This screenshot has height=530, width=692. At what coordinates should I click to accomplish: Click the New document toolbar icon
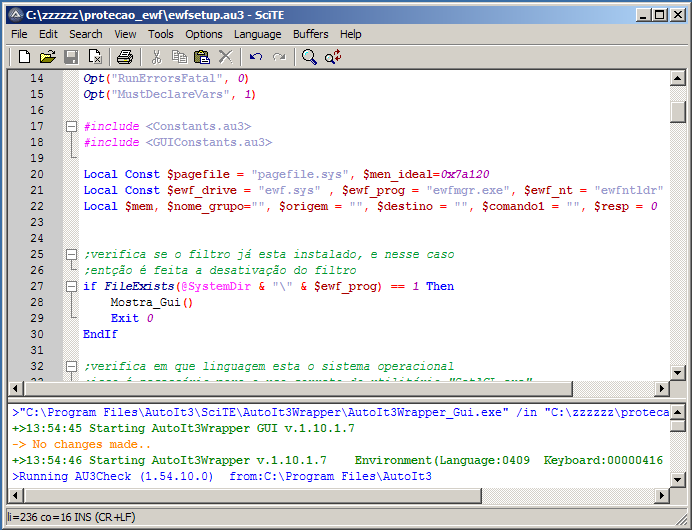(24, 56)
